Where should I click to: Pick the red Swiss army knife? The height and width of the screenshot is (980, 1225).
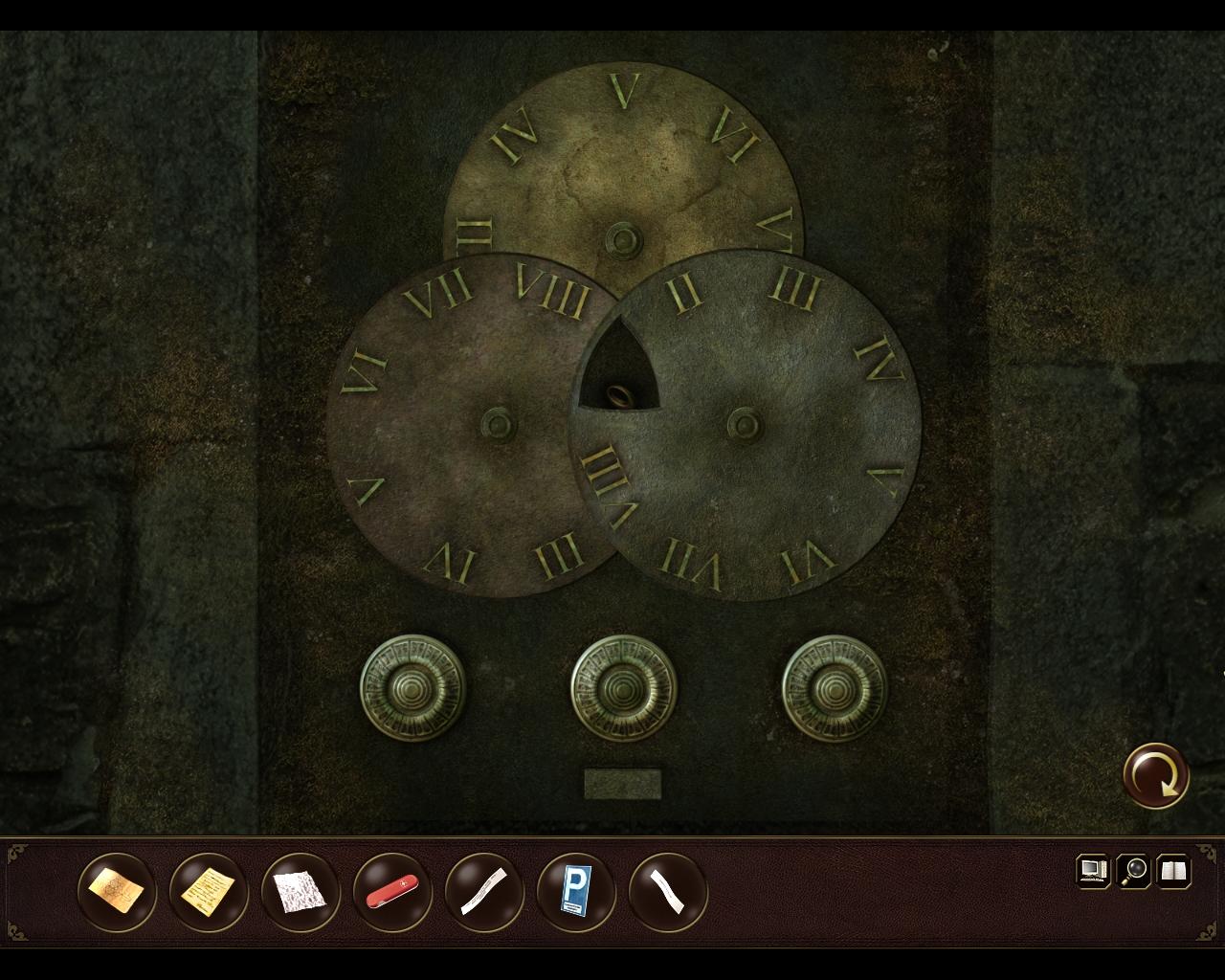click(392, 892)
